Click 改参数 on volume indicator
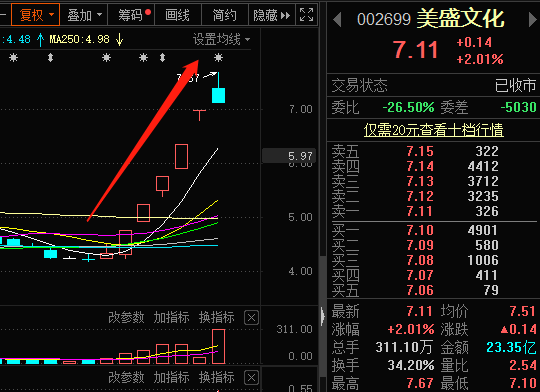 pos(126,317)
